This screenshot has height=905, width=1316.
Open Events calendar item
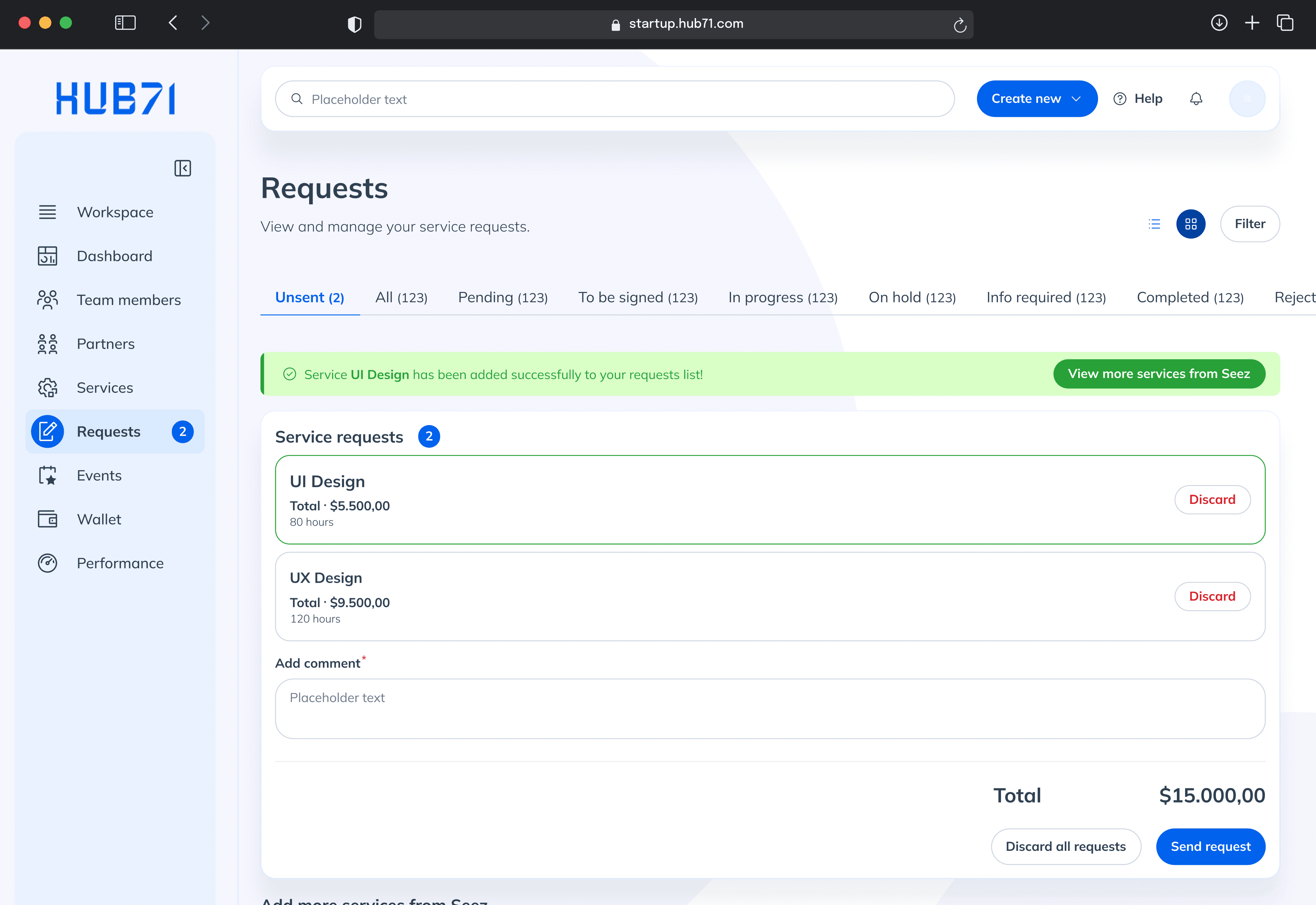[x=99, y=475]
